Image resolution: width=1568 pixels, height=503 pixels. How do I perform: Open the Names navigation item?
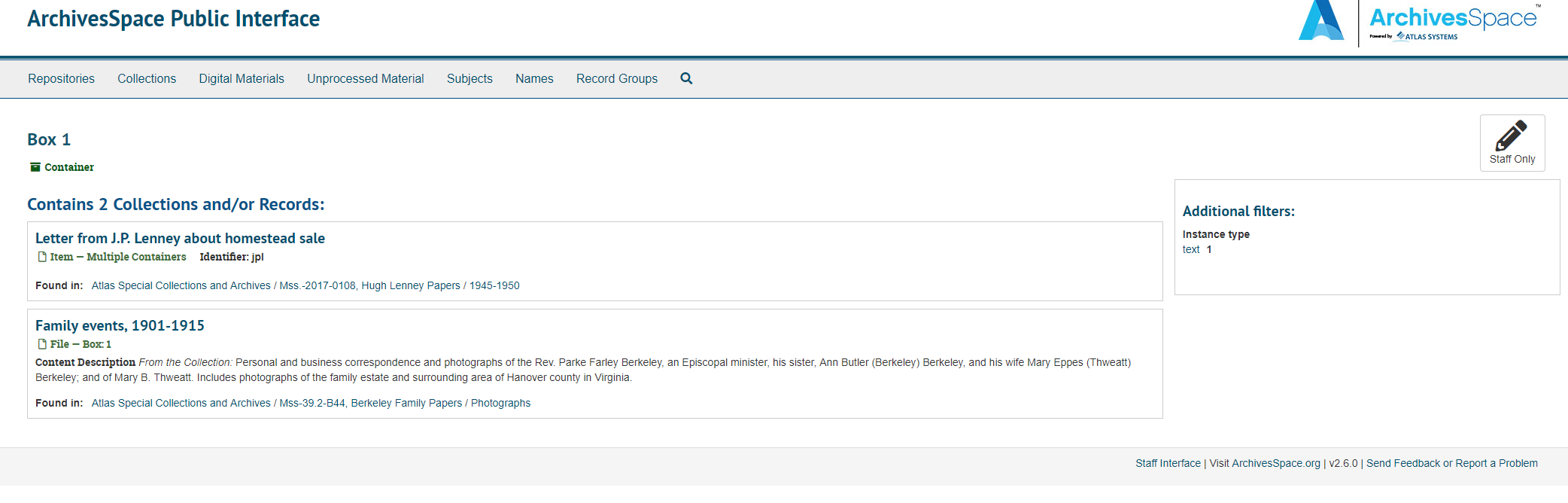534,78
